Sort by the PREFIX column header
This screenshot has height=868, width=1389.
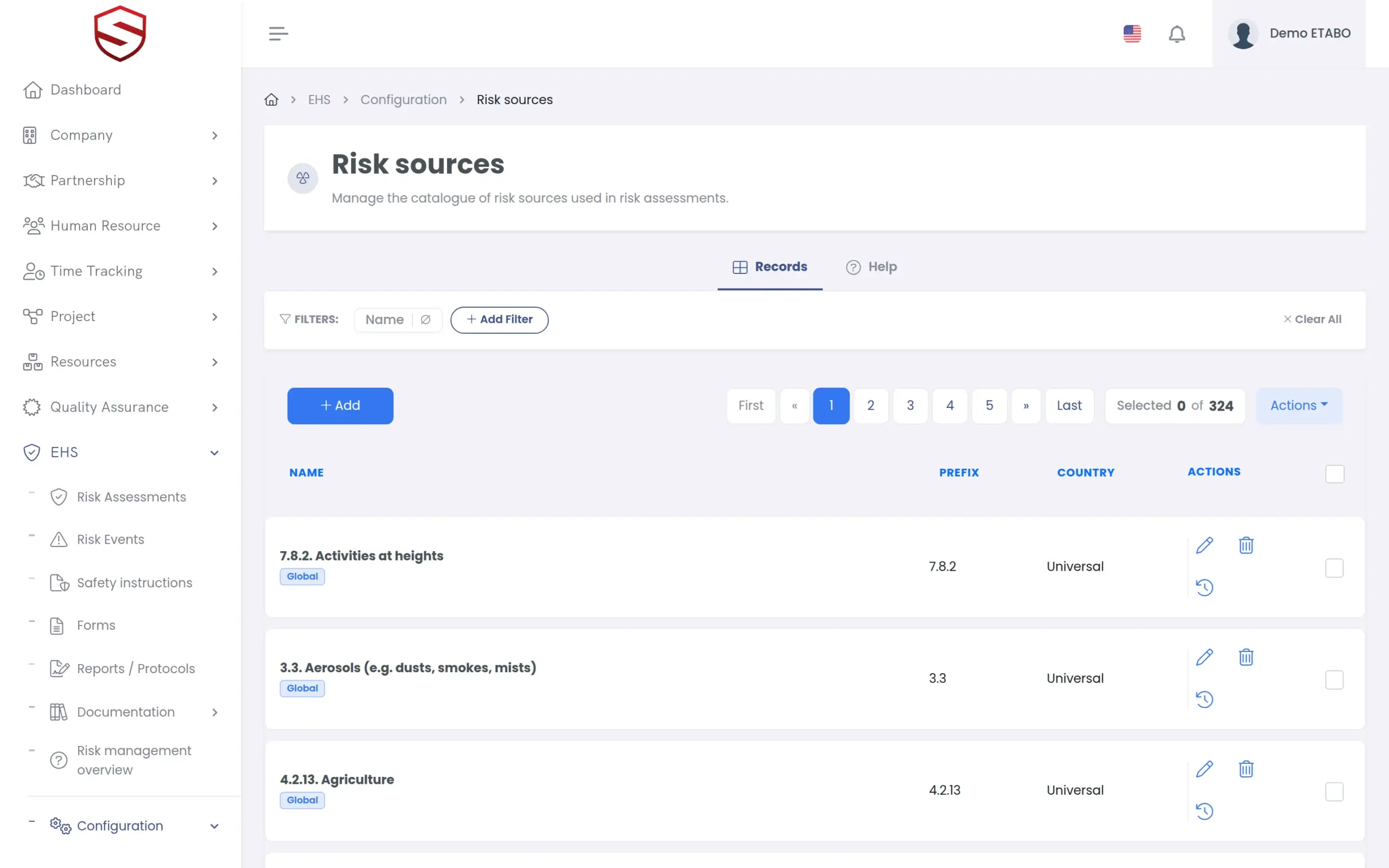pos(959,473)
